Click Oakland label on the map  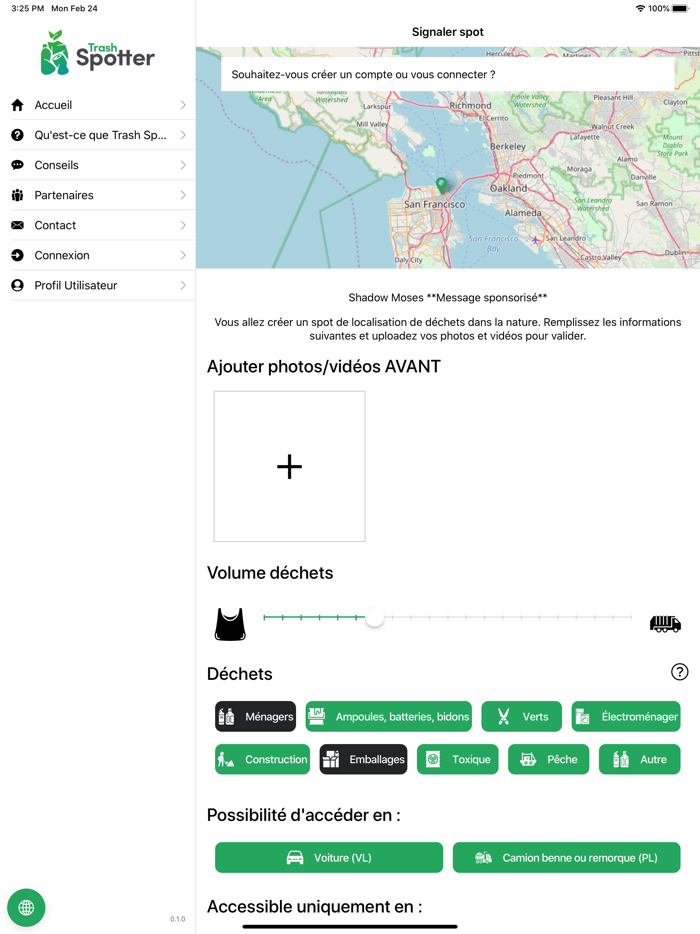pos(508,188)
